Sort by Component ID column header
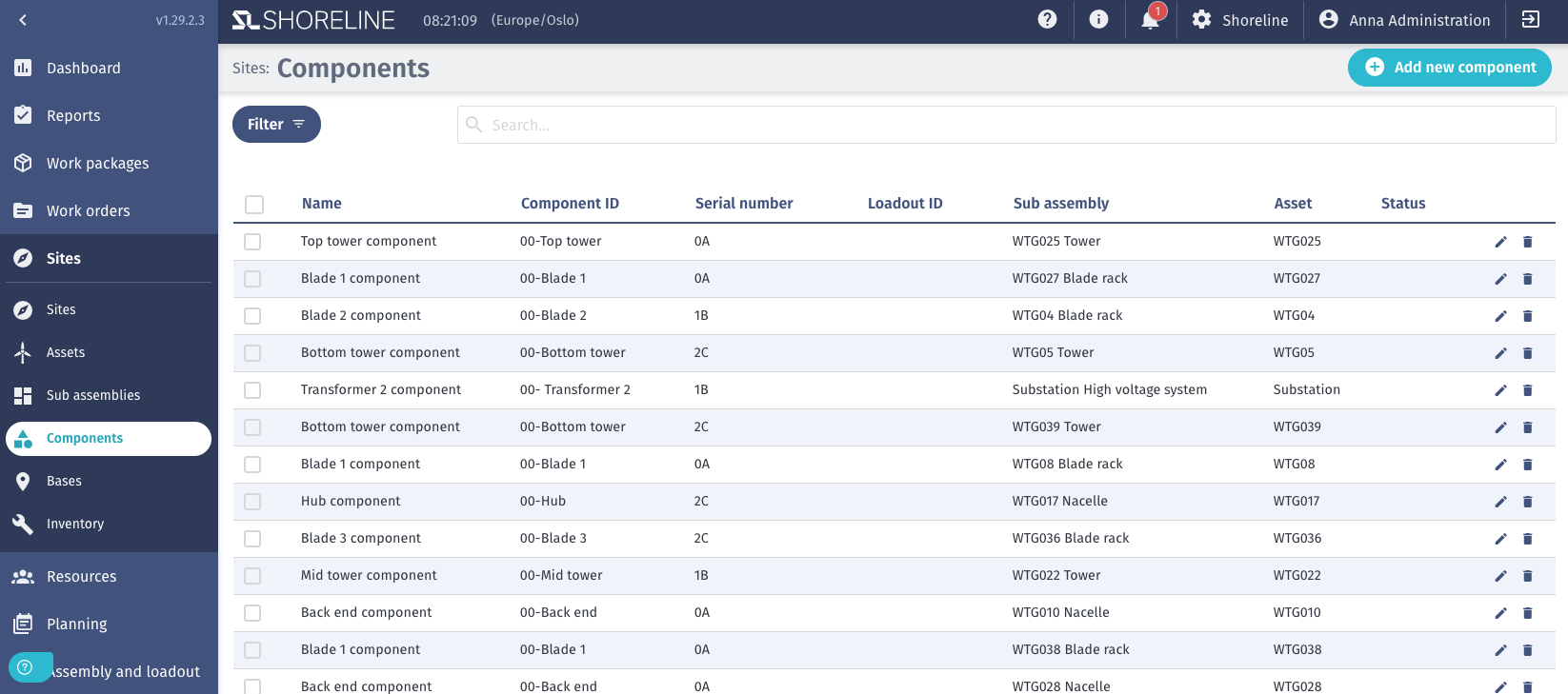Viewport: 1568px width, 694px height. 570,204
